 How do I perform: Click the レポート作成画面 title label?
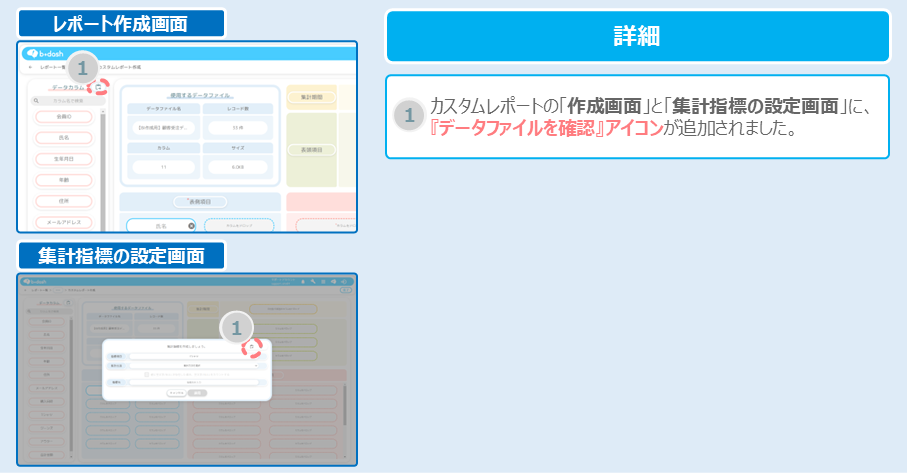coord(121,24)
